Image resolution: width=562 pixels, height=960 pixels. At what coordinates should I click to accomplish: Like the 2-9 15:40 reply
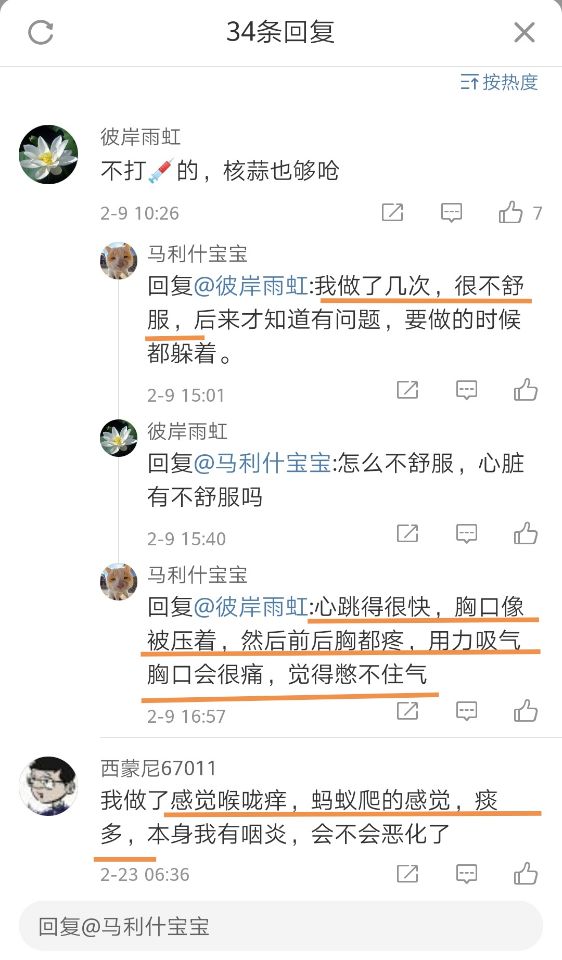tap(525, 533)
